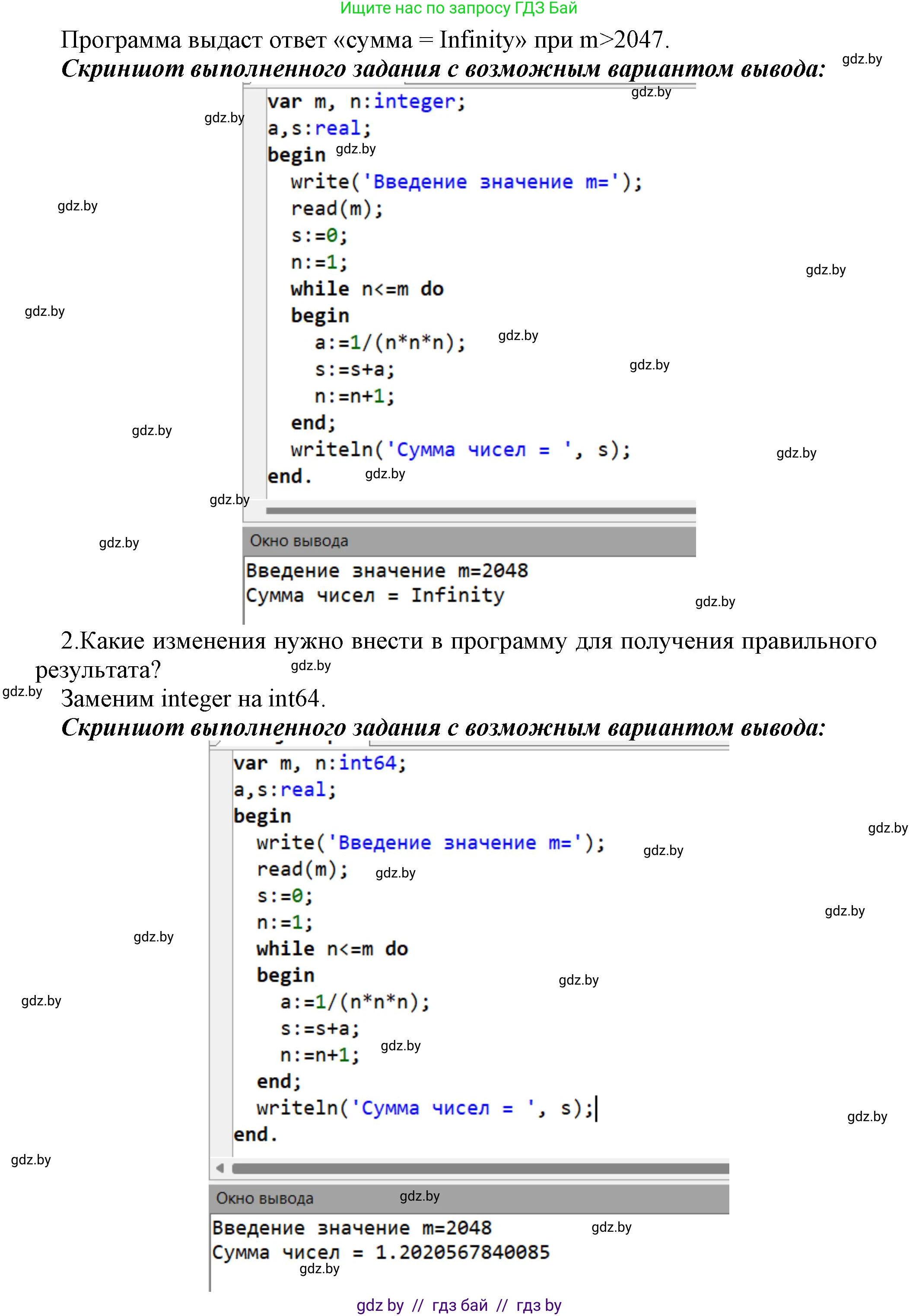Click the writeln line in the second editor
The image size is (919, 1316).
(x=425, y=1108)
